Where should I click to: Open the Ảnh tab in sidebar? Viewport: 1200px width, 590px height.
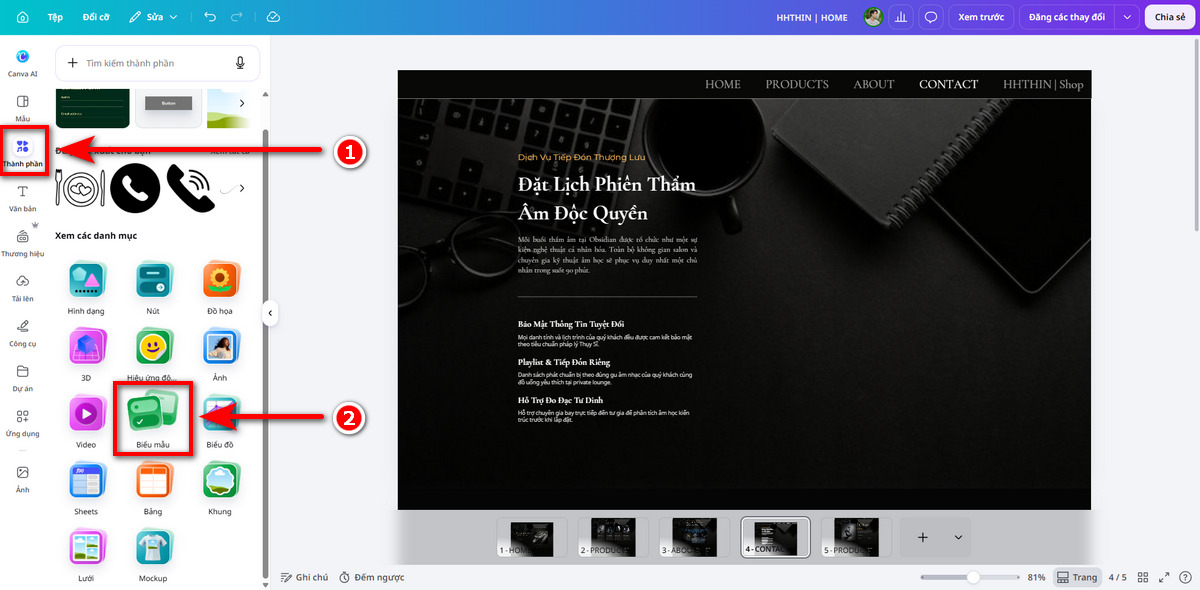point(23,478)
